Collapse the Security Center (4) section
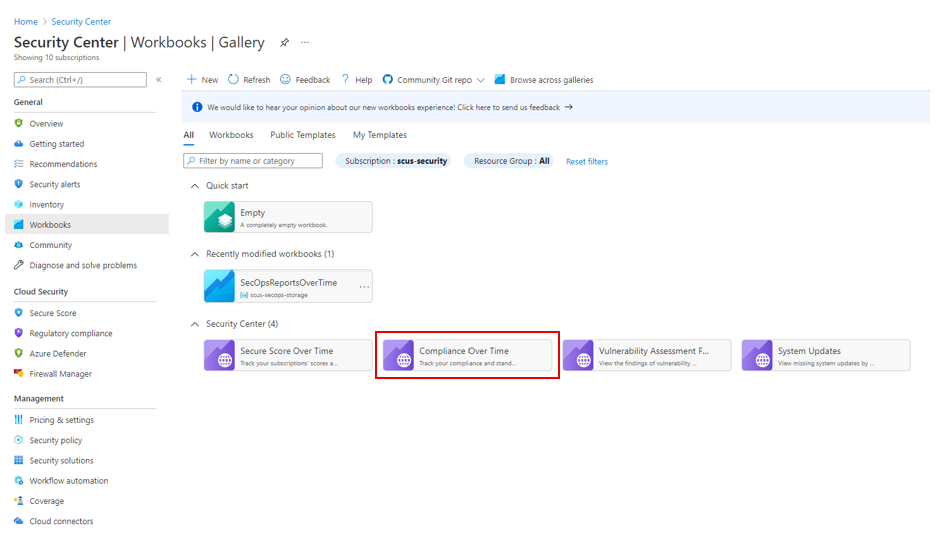Screen dimensions: 952x540 [x=194, y=324]
